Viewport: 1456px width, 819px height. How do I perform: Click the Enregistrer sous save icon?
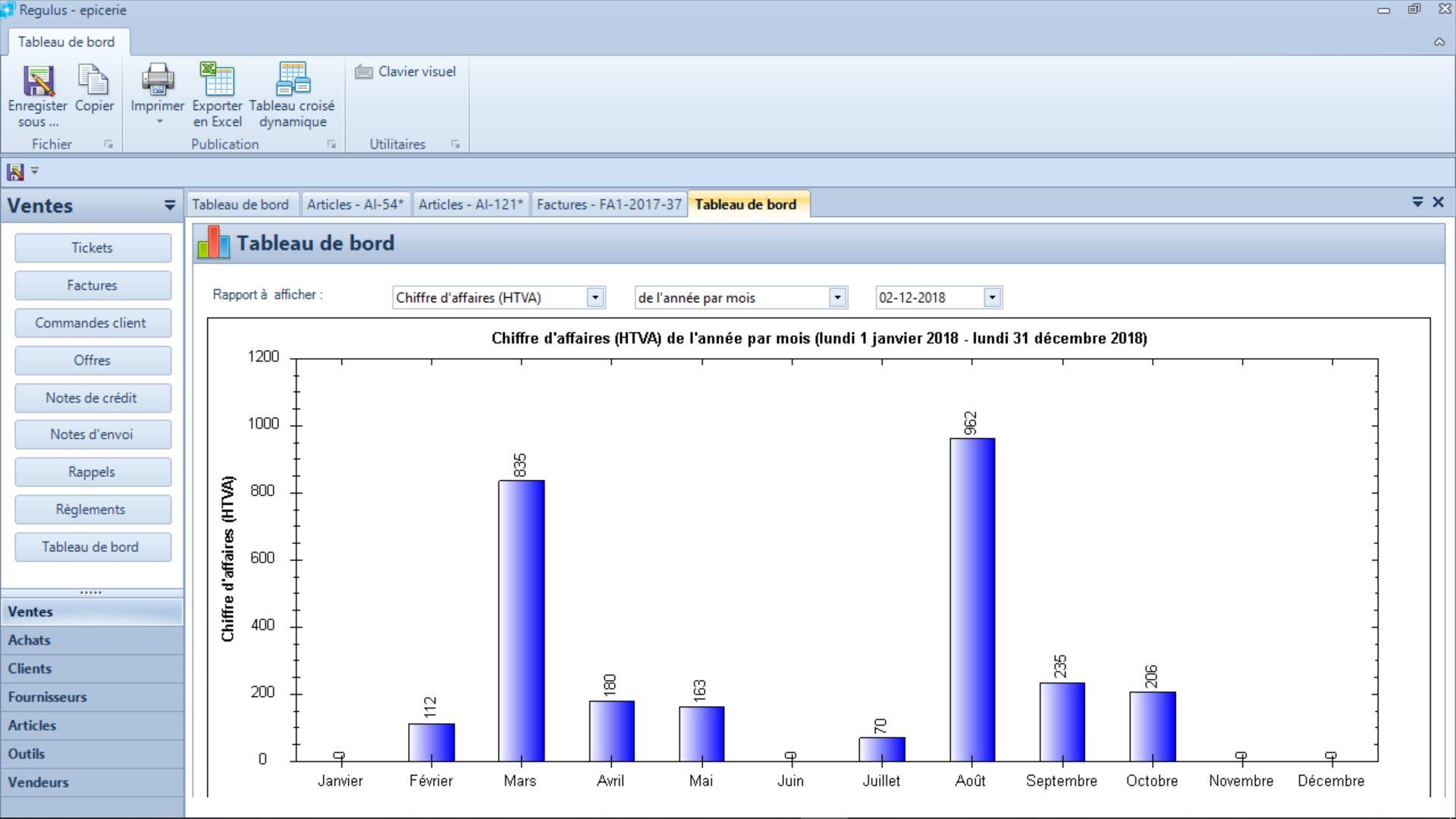(38, 80)
